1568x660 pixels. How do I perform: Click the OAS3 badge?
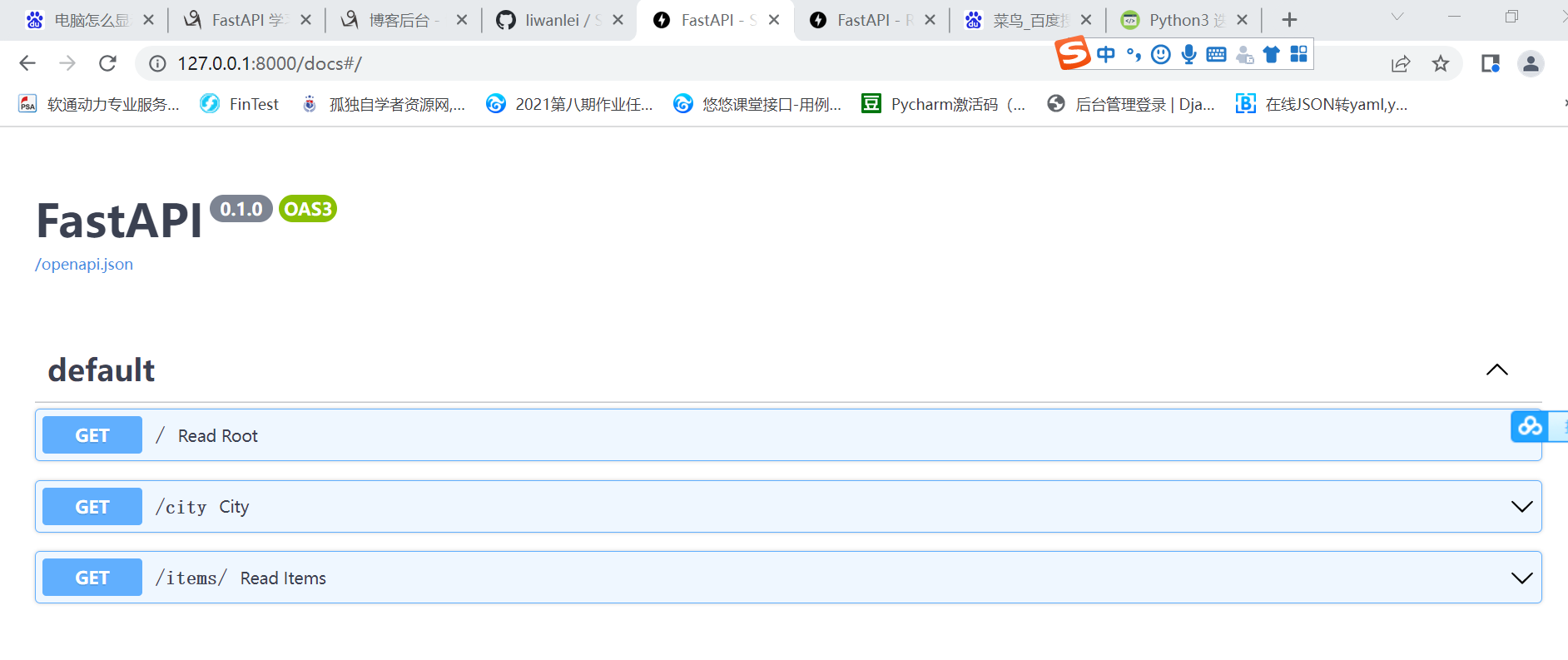pos(308,209)
